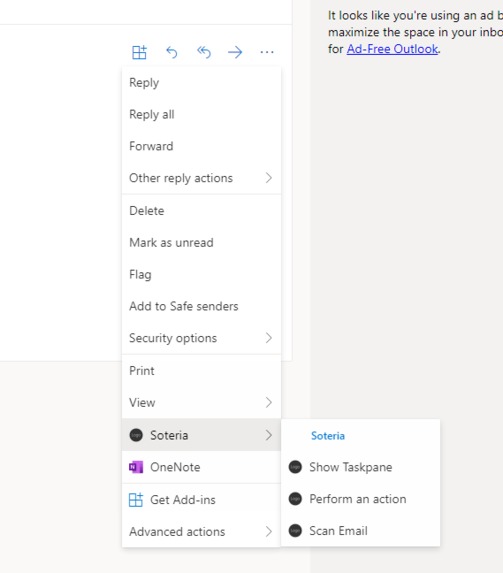Open Other reply actions text entry
503x573 pixels.
point(181,178)
